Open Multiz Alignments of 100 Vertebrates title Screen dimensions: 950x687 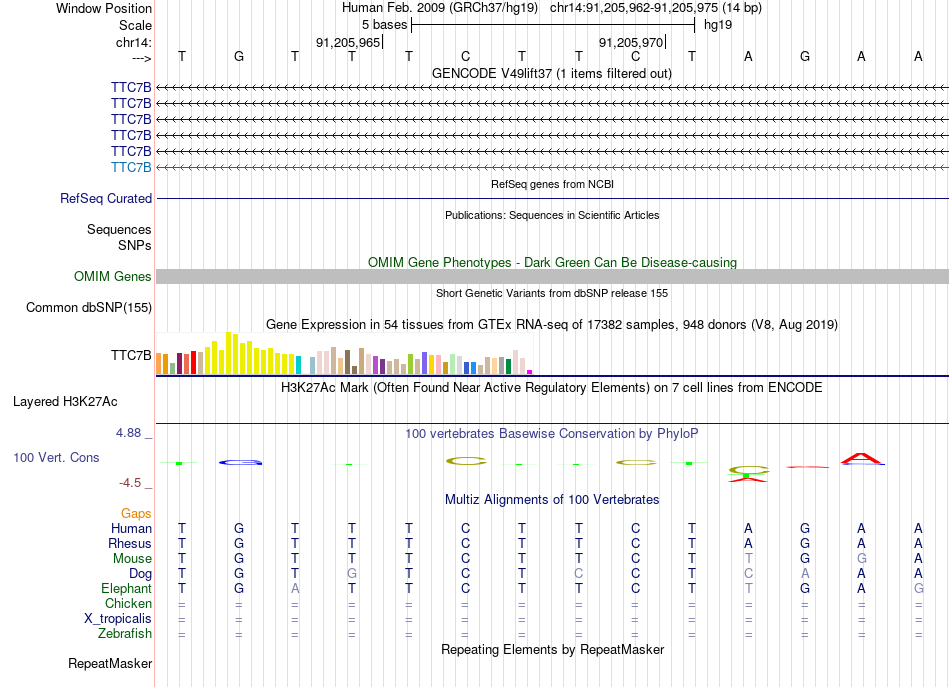tap(552, 499)
